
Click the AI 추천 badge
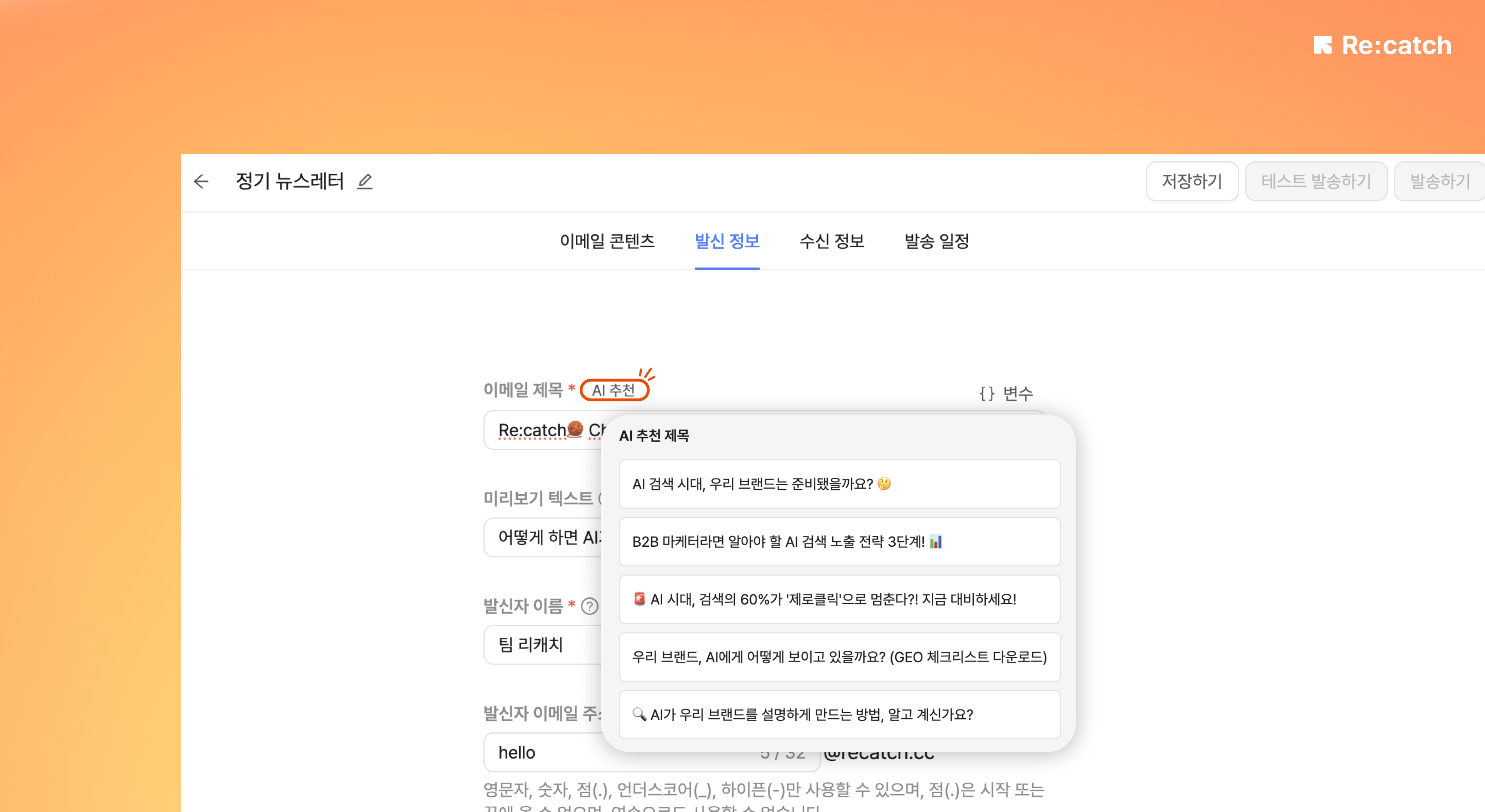pos(614,390)
